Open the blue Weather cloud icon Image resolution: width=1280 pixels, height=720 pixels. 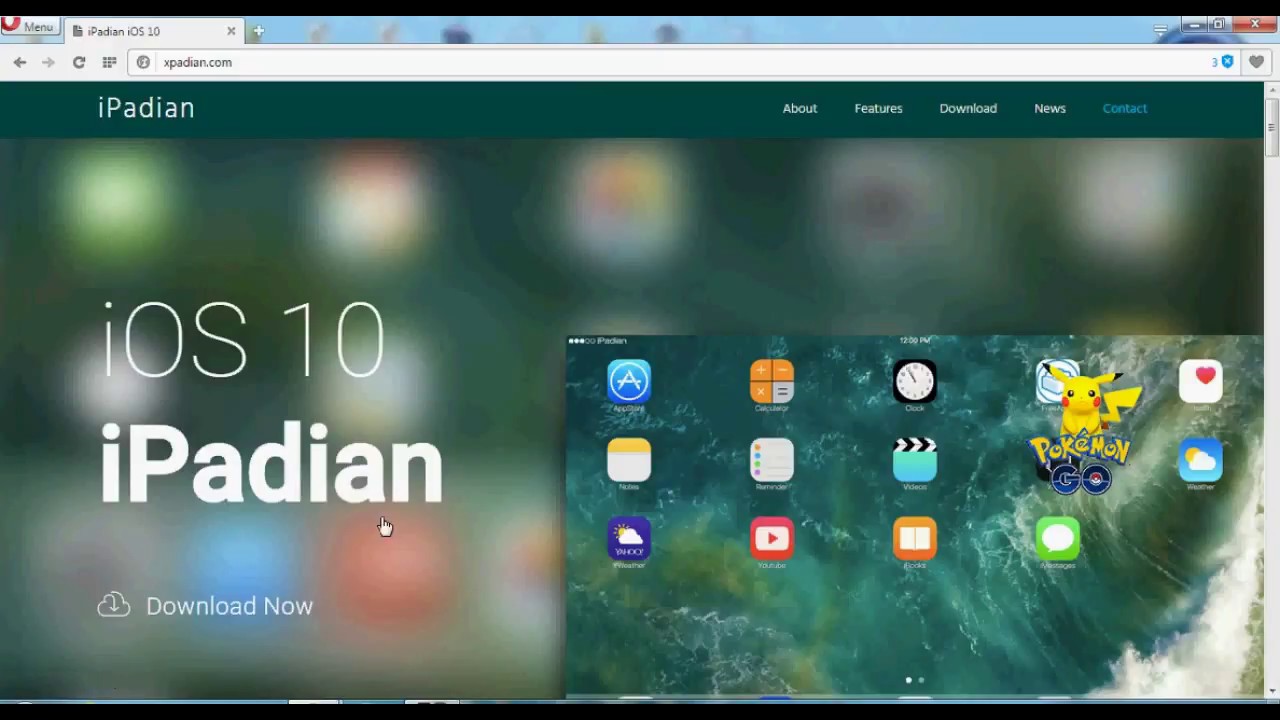coord(1201,460)
